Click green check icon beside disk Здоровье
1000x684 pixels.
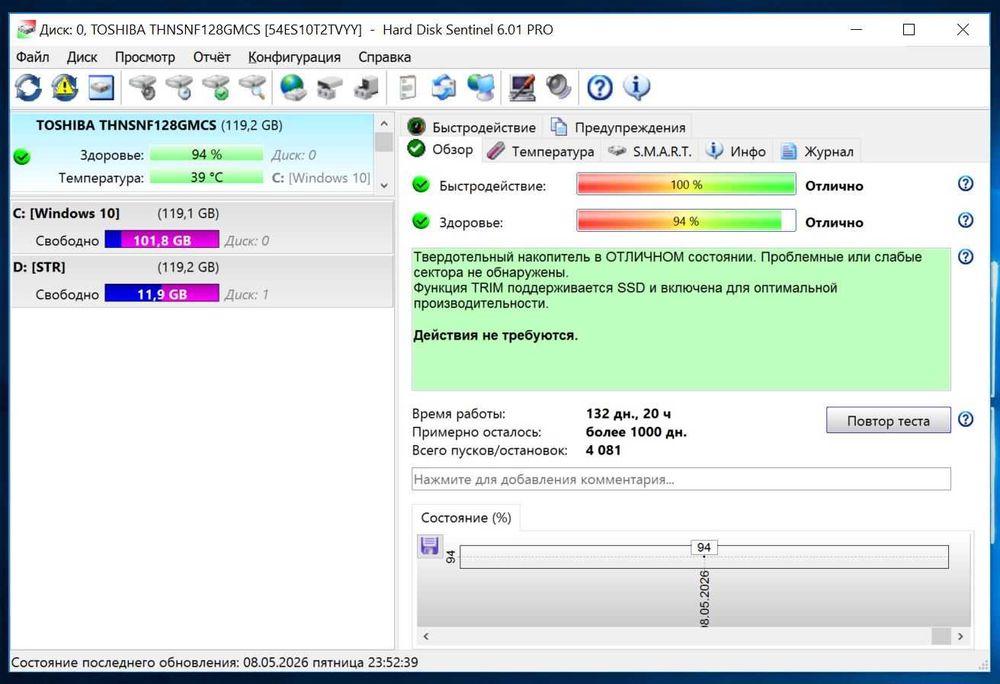pos(22,156)
